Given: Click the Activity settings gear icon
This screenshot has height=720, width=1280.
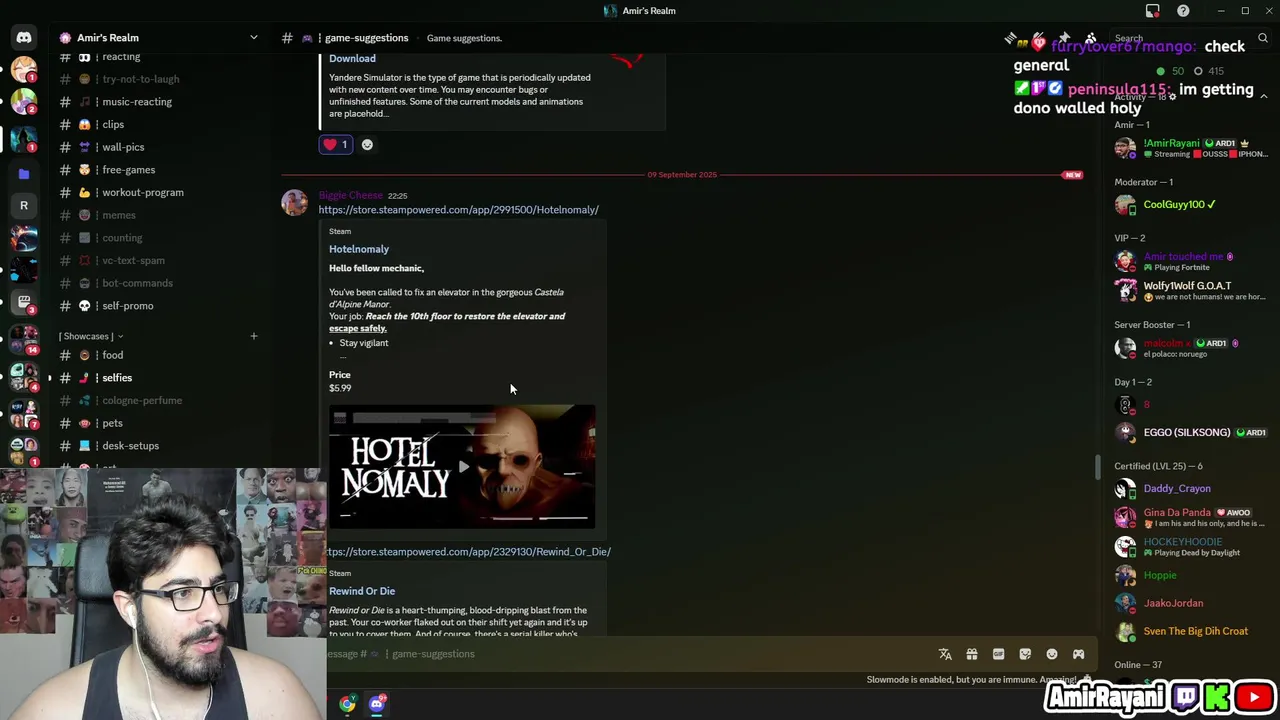Looking at the screenshot, I should (1172, 97).
